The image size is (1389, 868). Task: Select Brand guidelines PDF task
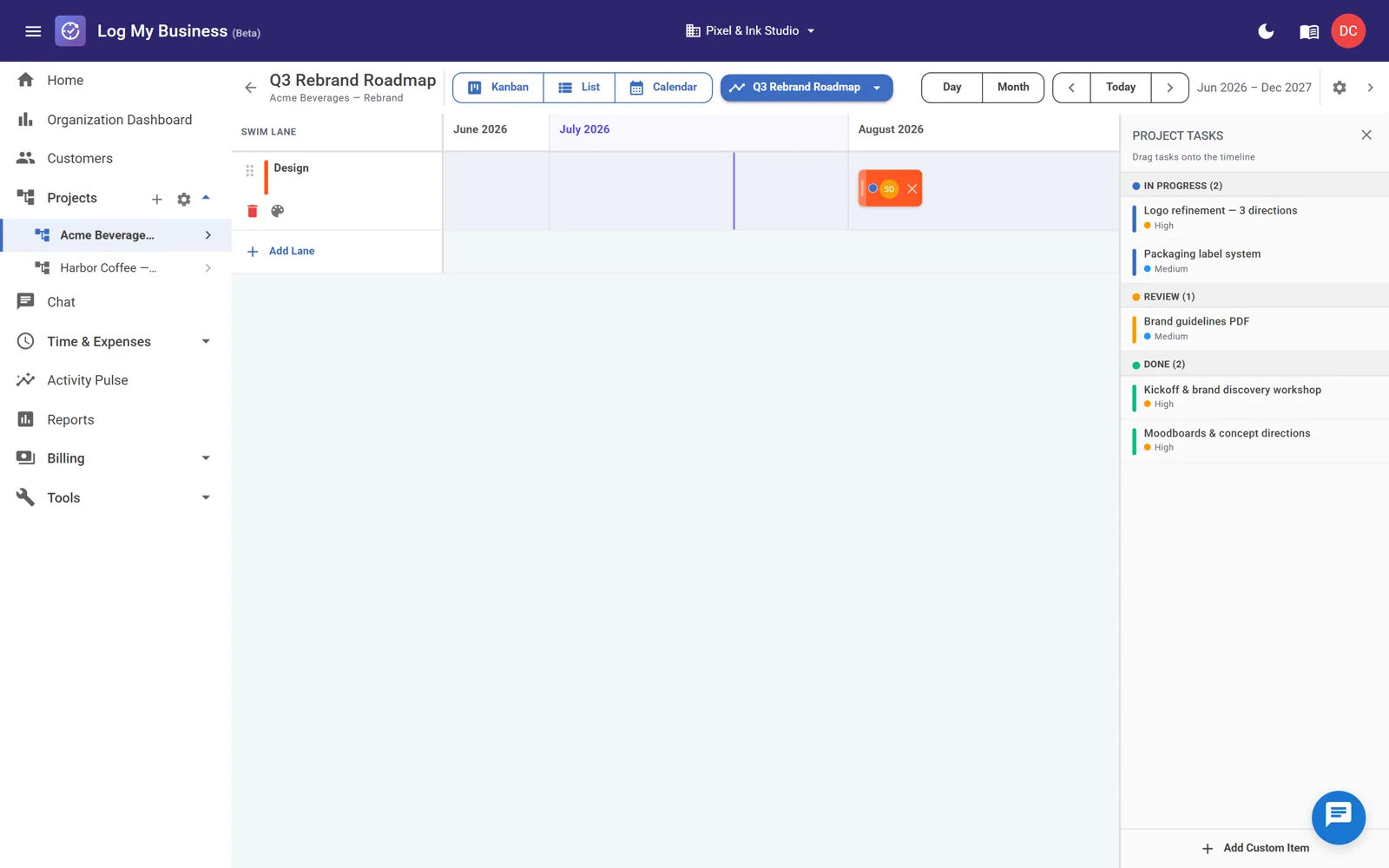[x=1254, y=329]
